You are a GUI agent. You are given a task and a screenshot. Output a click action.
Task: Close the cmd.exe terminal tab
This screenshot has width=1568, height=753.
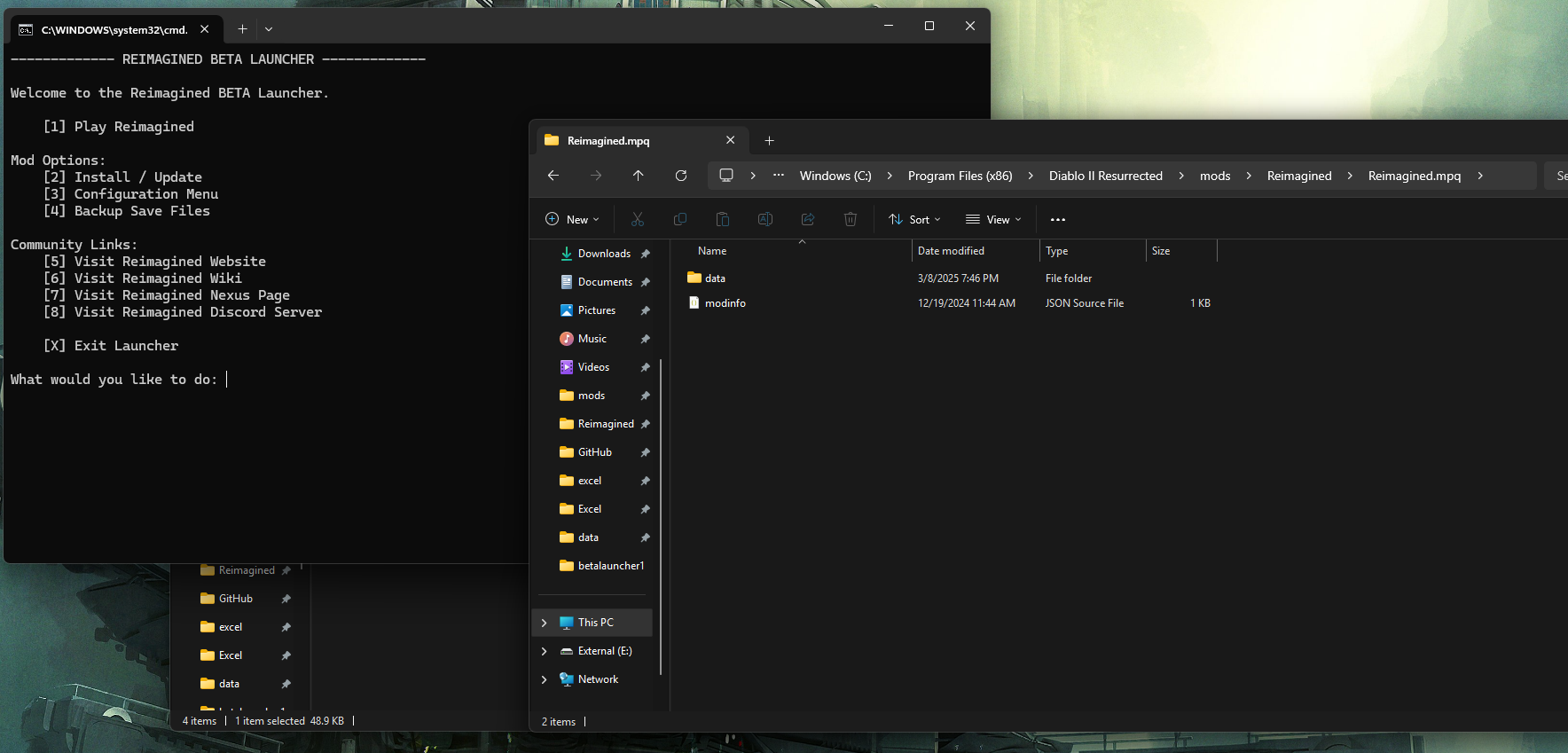[205, 29]
